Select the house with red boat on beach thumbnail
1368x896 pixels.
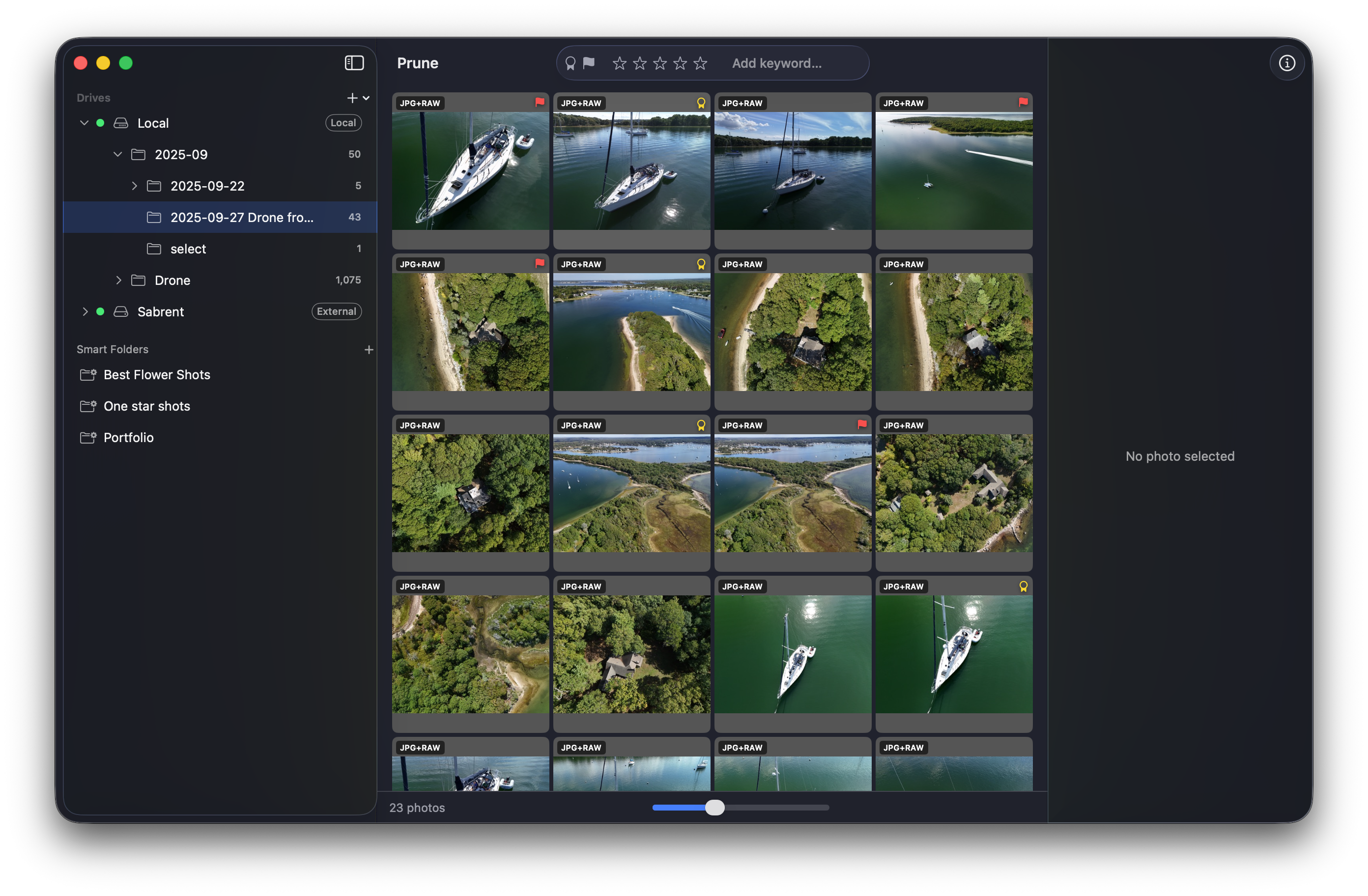click(x=793, y=332)
